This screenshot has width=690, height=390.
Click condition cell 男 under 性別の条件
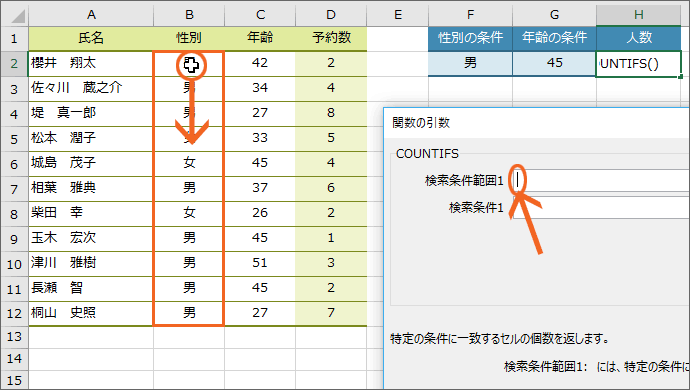tap(470, 63)
